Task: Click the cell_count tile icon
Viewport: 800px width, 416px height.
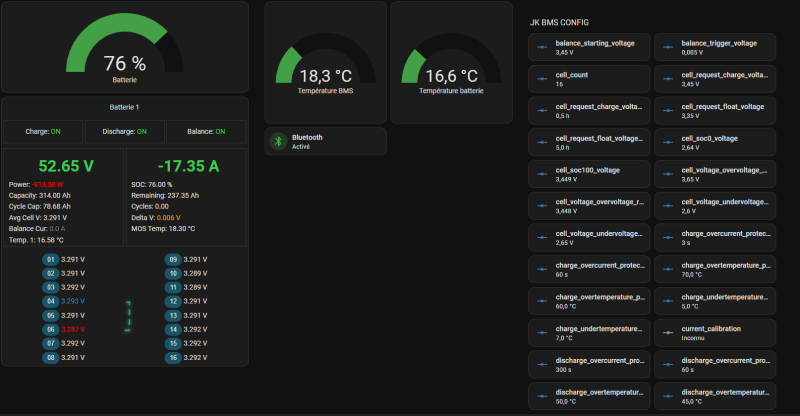Action: pyautogui.click(x=542, y=79)
